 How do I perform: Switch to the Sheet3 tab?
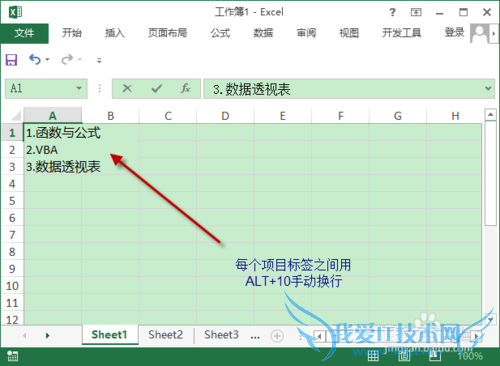tap(221, 334)
